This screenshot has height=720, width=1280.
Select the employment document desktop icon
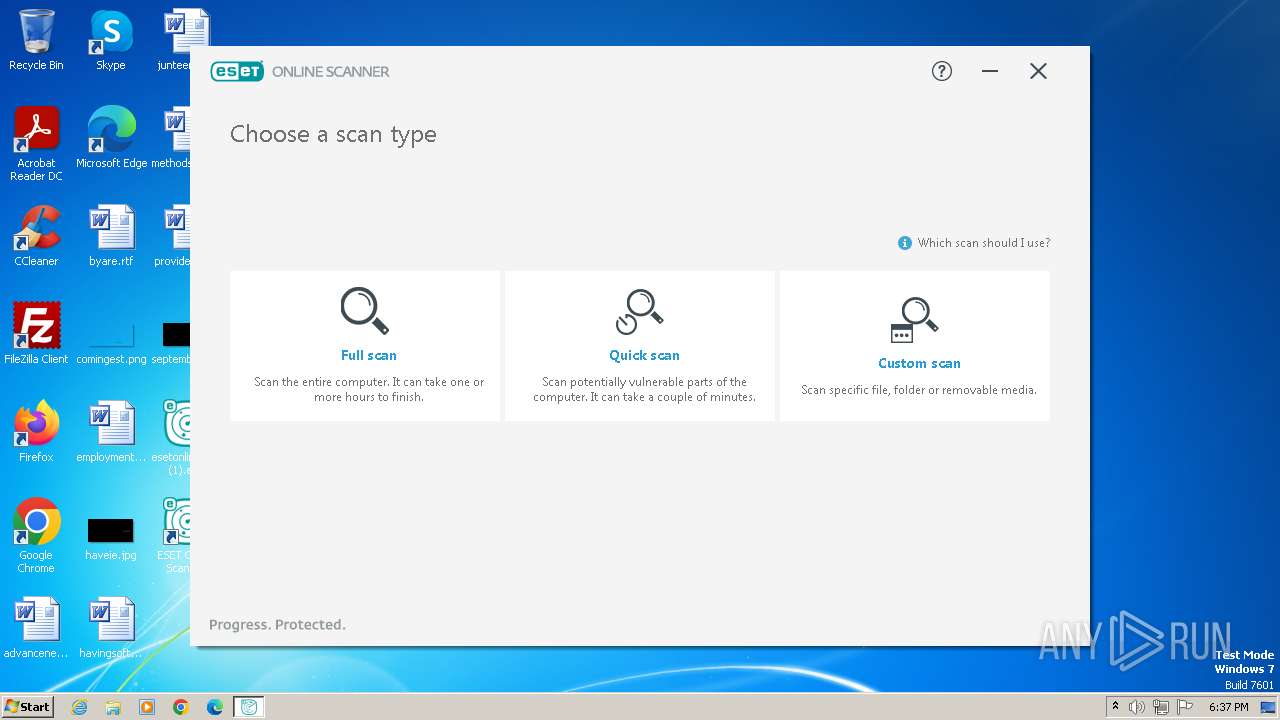point(111,432)
